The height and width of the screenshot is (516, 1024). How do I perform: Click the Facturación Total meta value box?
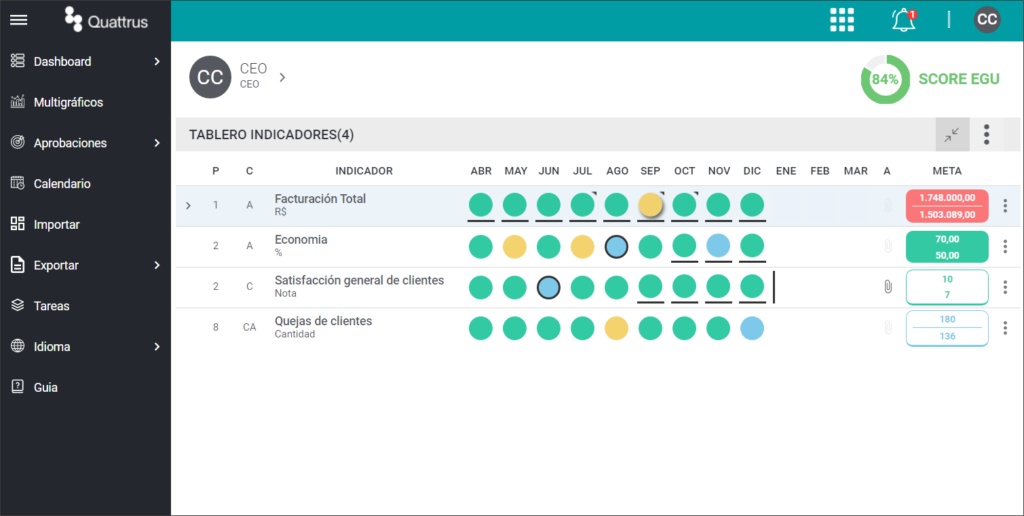[947, 206]
